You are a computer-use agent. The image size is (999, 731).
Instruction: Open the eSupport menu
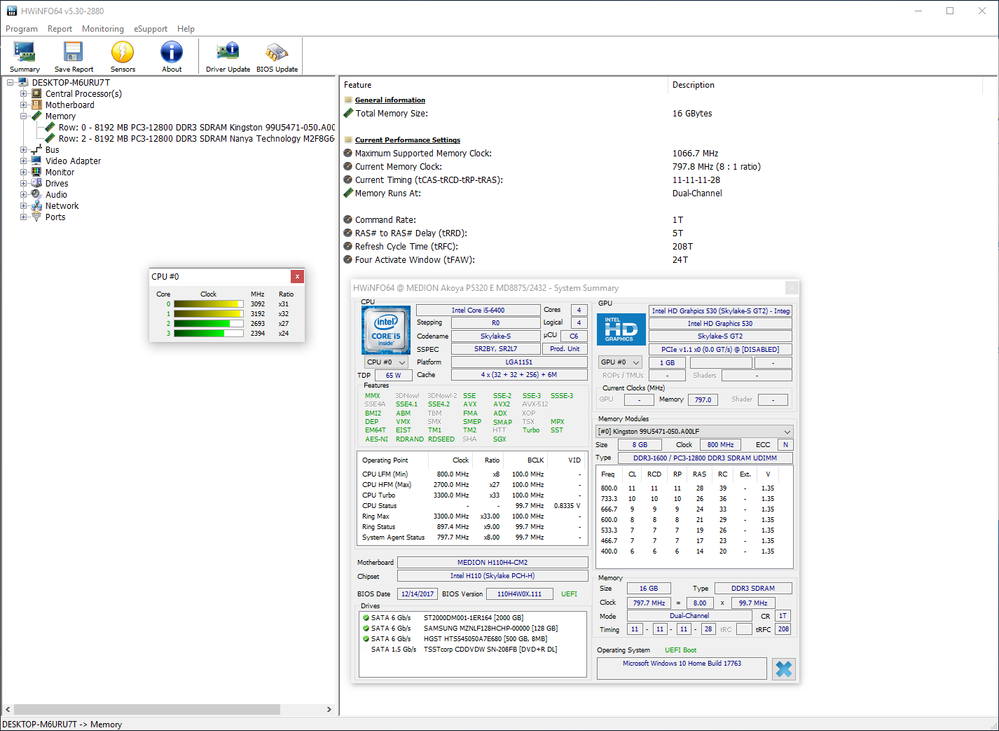tap(151, 29)
